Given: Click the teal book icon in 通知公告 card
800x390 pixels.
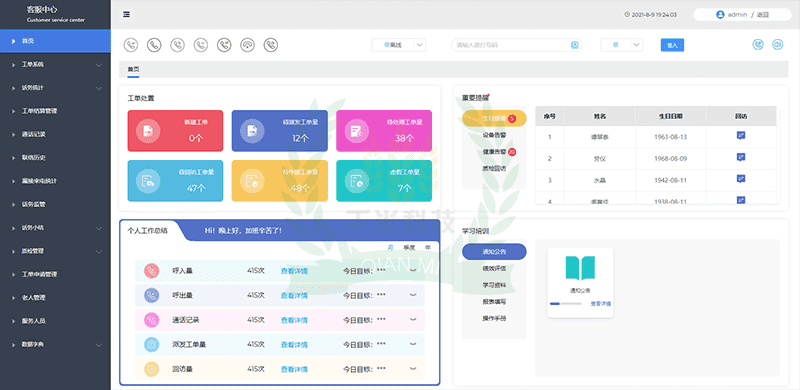Looking at the screenshot, I should (x=580, y=267).
